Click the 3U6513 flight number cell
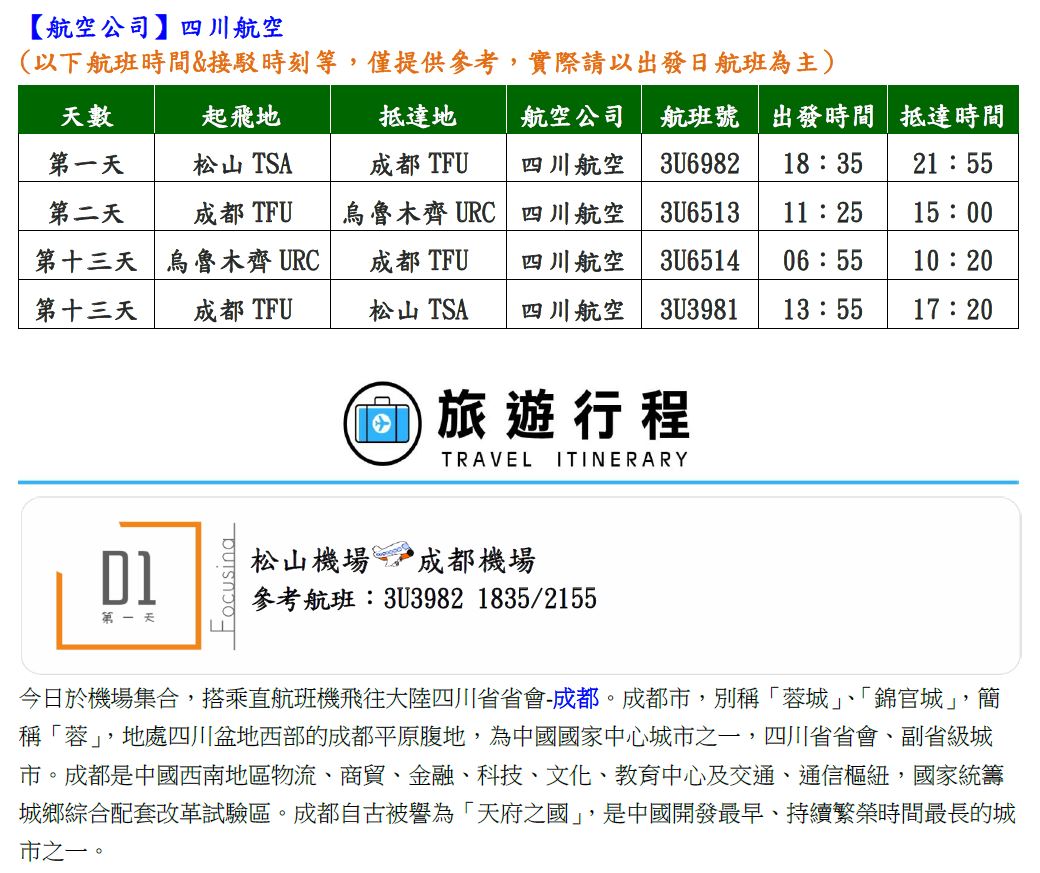The height and width of the screenshot is (873, 1040). click(699, 212)
